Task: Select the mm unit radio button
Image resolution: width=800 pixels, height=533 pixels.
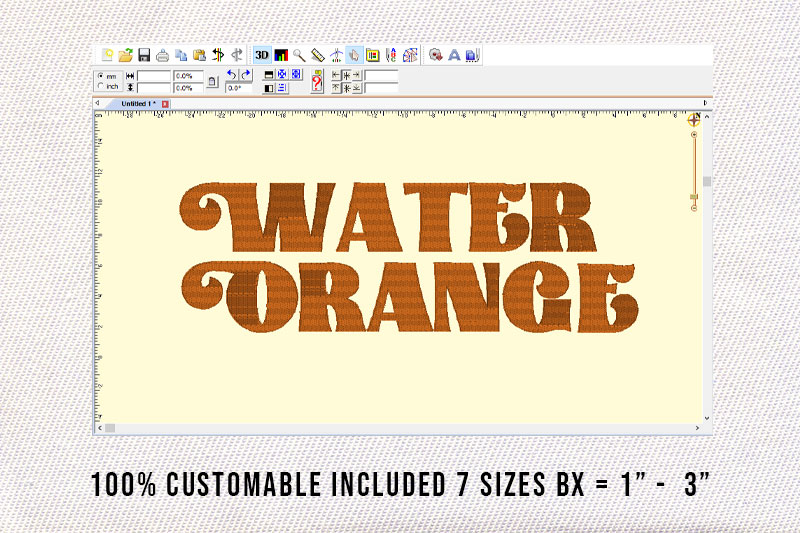Action: coord(101,75)
